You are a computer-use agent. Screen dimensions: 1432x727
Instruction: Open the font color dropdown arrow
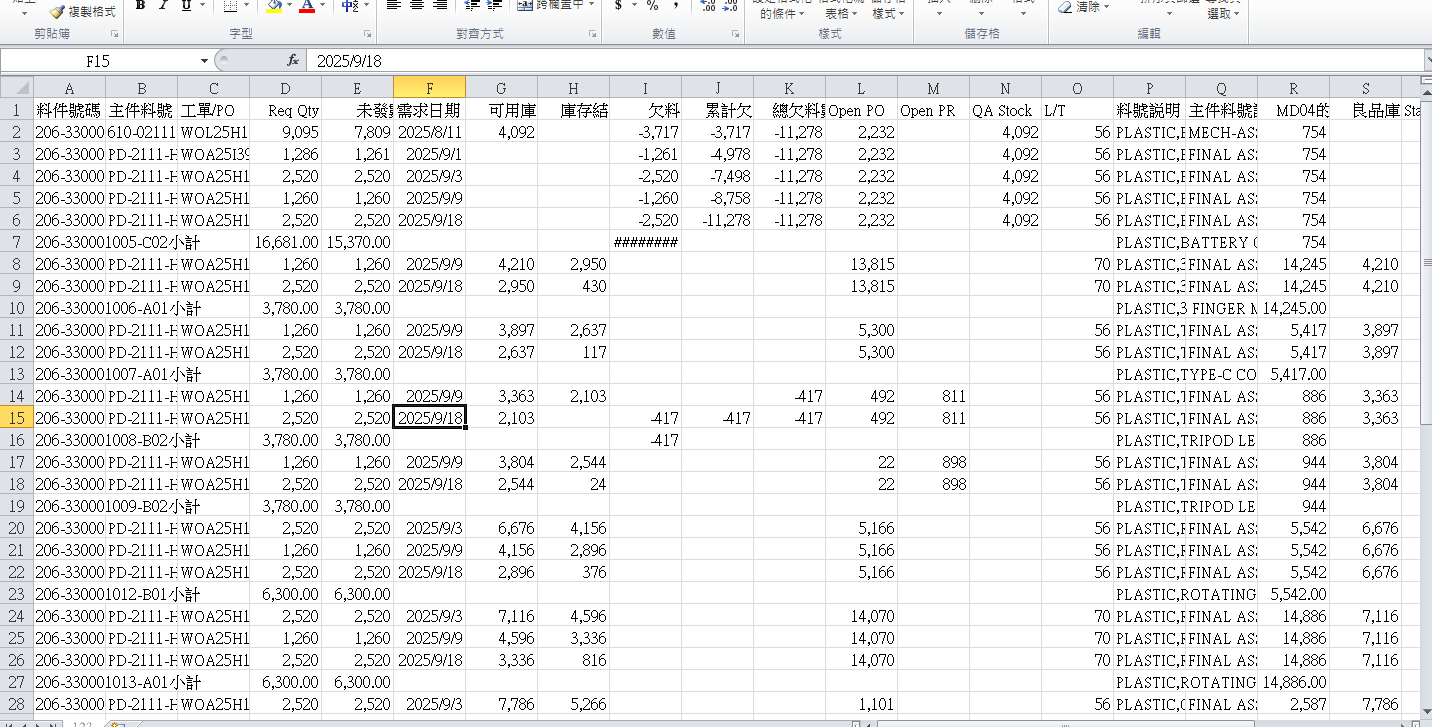point(323,6)
